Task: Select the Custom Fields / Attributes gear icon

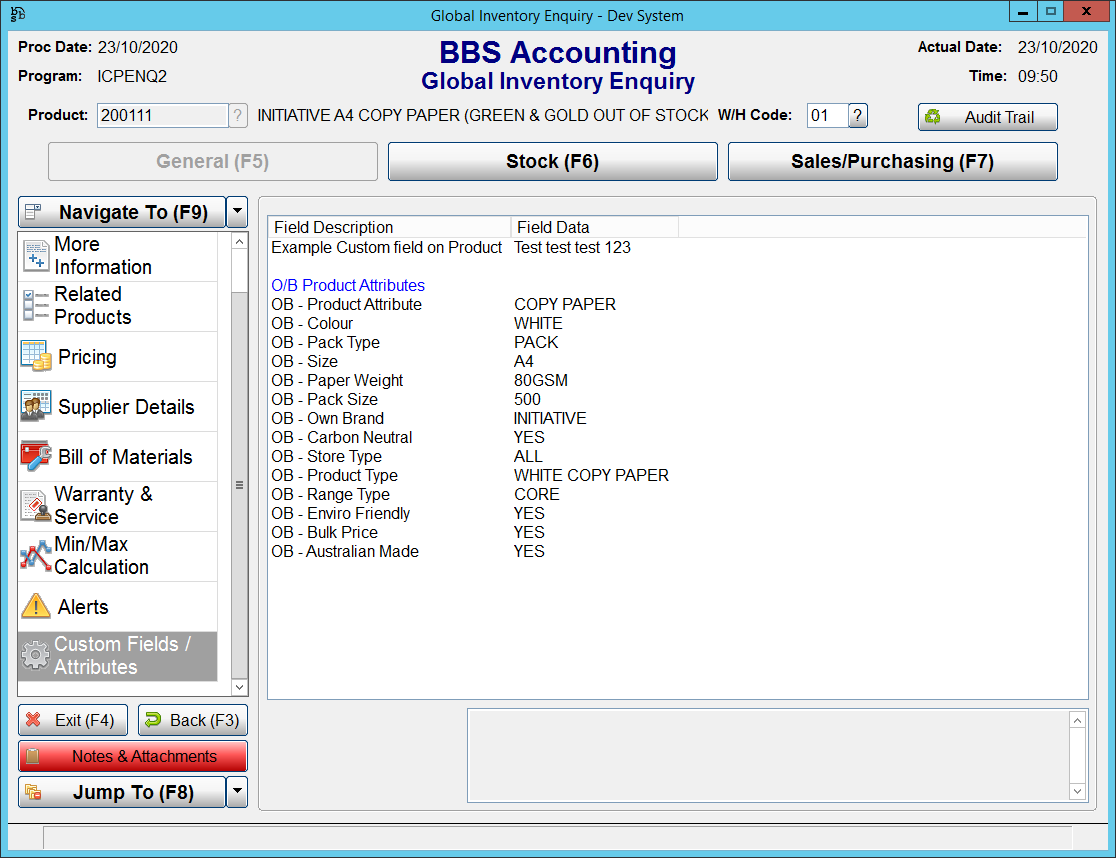Action: point(36,656)
